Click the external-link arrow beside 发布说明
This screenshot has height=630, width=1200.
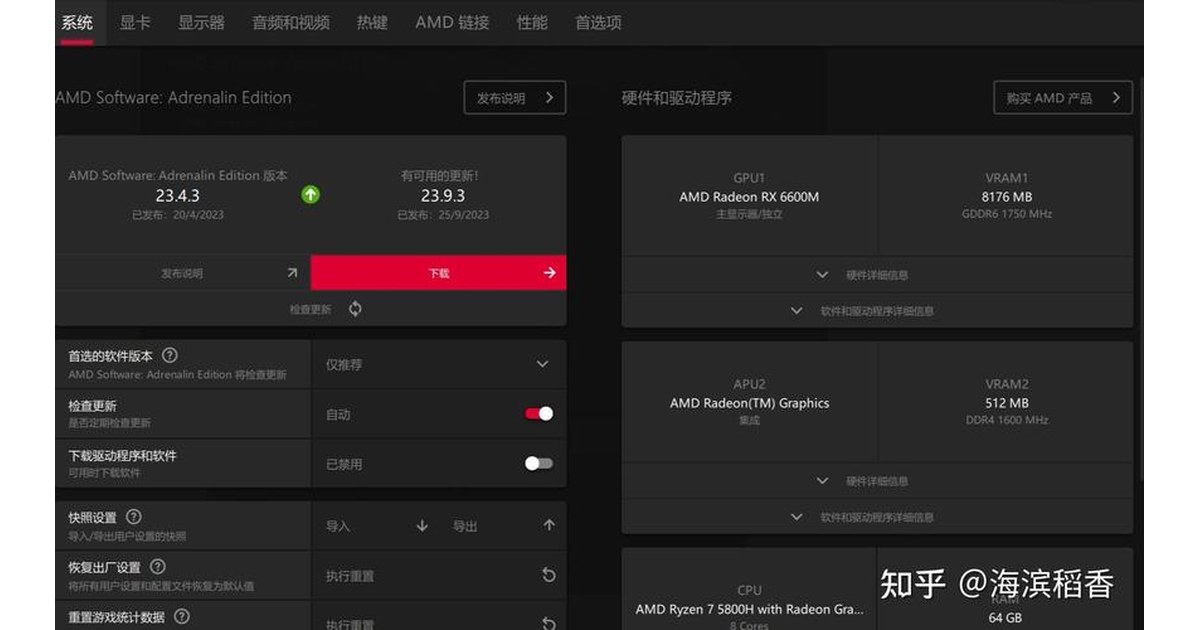292,273
